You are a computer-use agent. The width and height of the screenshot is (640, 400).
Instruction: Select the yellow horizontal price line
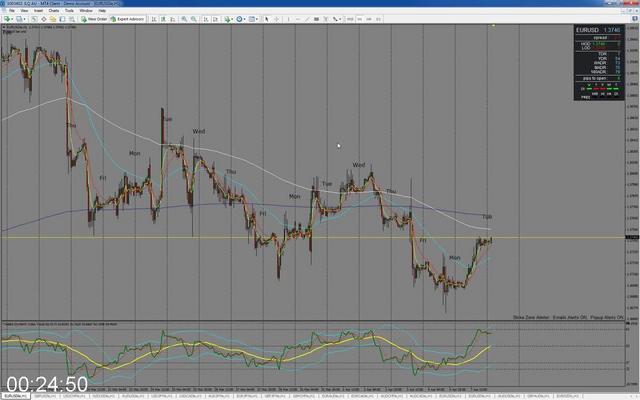(x=313, y=238)
